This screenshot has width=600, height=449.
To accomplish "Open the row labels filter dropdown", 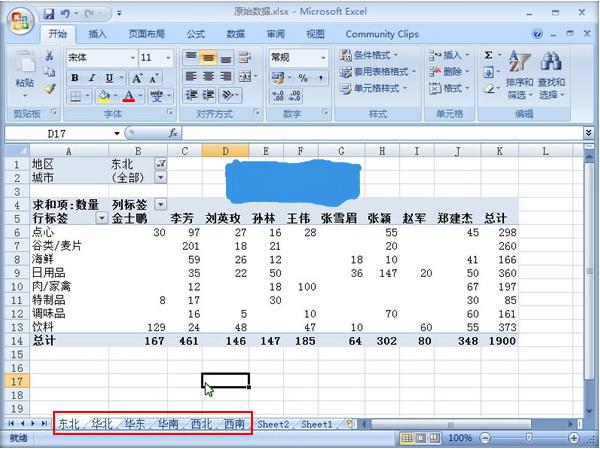I will (101, 218).
